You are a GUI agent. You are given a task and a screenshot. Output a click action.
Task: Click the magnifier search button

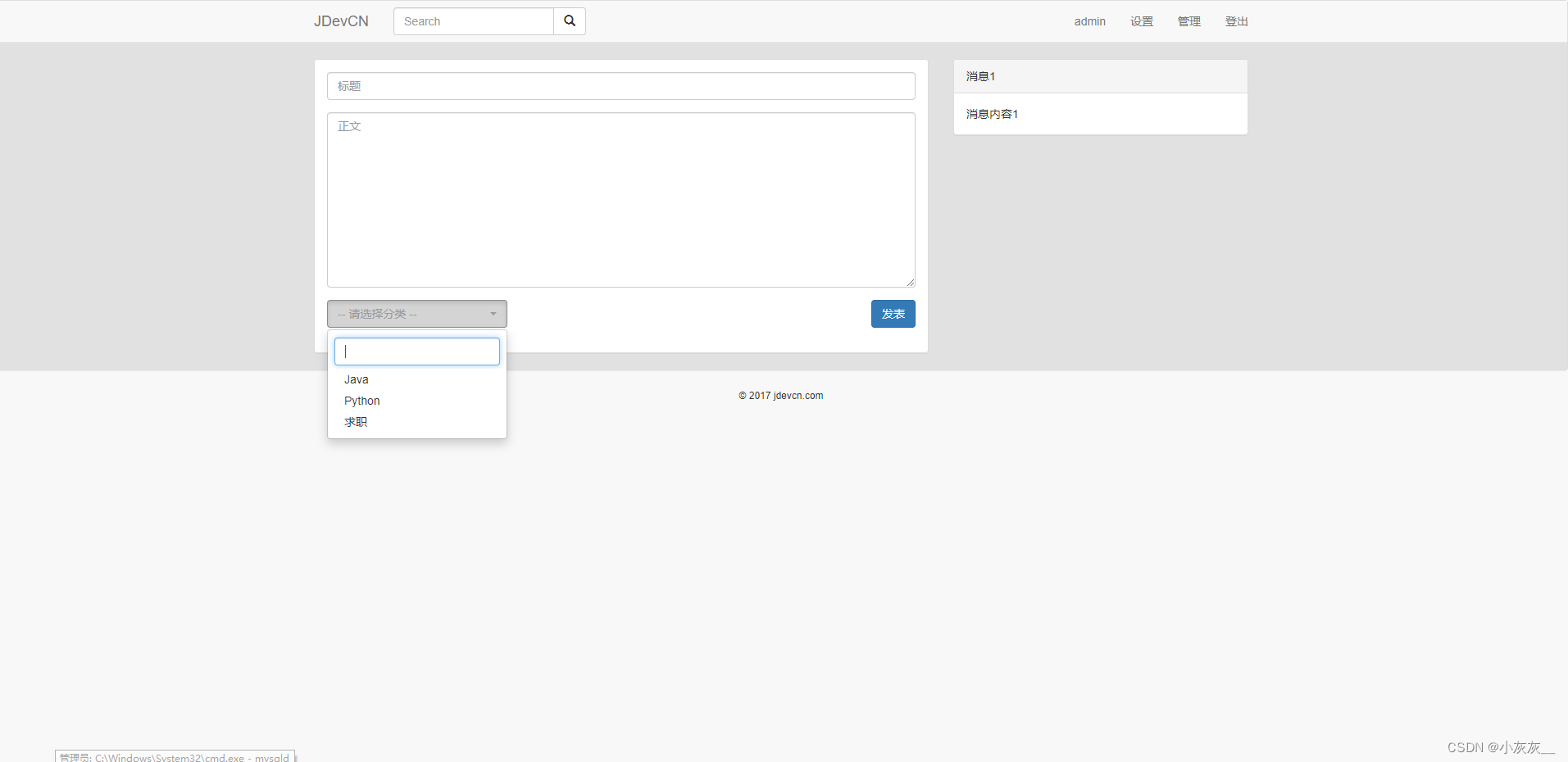click(x=570, y=21)
